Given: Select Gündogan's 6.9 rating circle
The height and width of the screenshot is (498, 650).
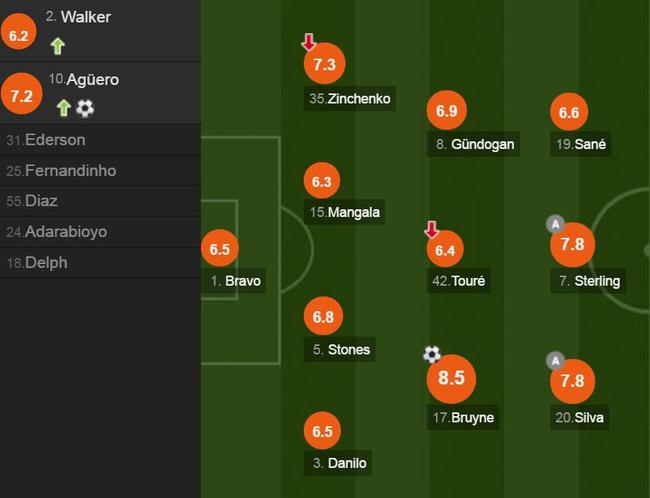Looking at the screenshot, I should click(x=446, y=112).
